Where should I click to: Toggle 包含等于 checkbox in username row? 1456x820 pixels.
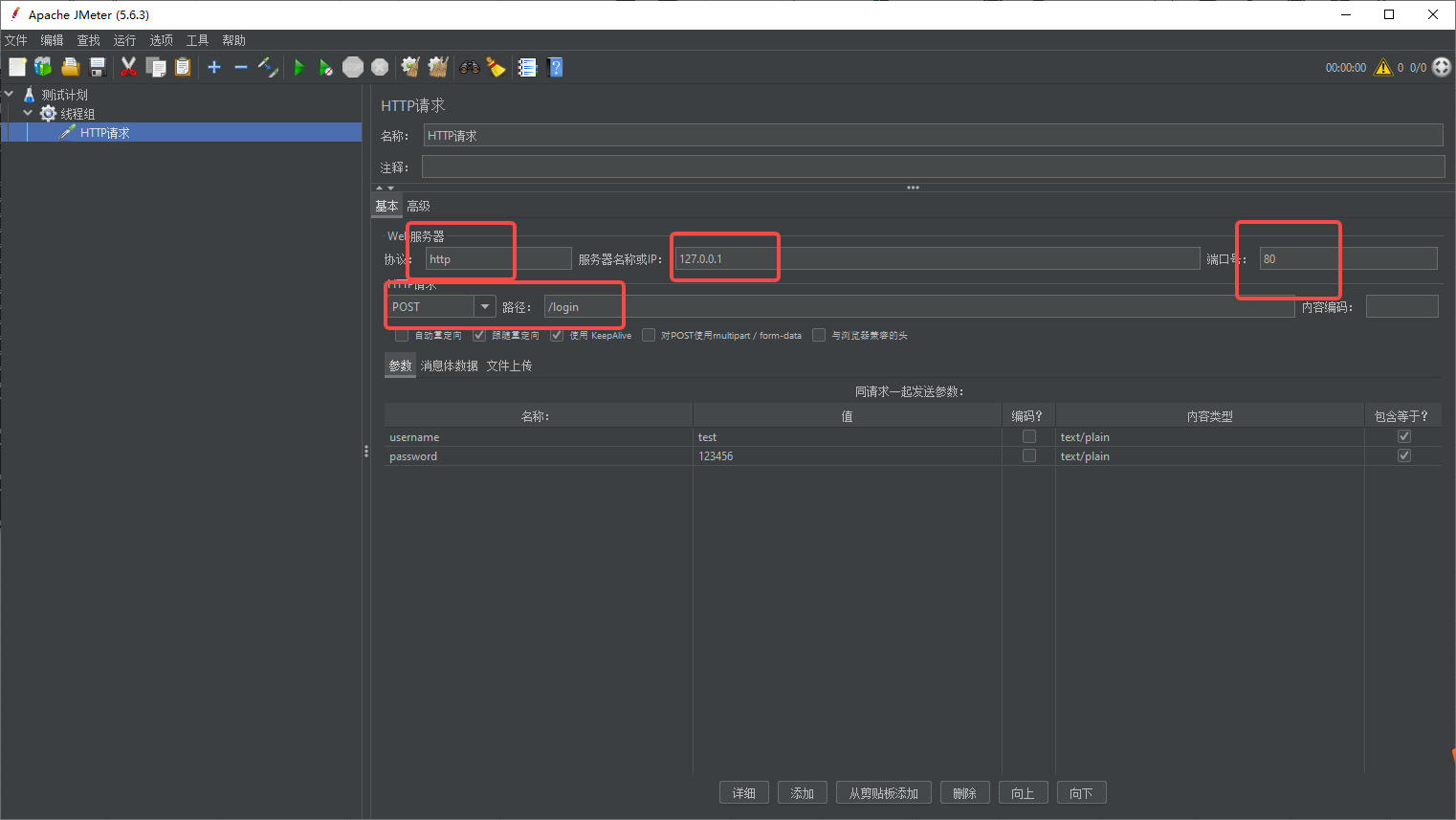(x=1404, y=436)
